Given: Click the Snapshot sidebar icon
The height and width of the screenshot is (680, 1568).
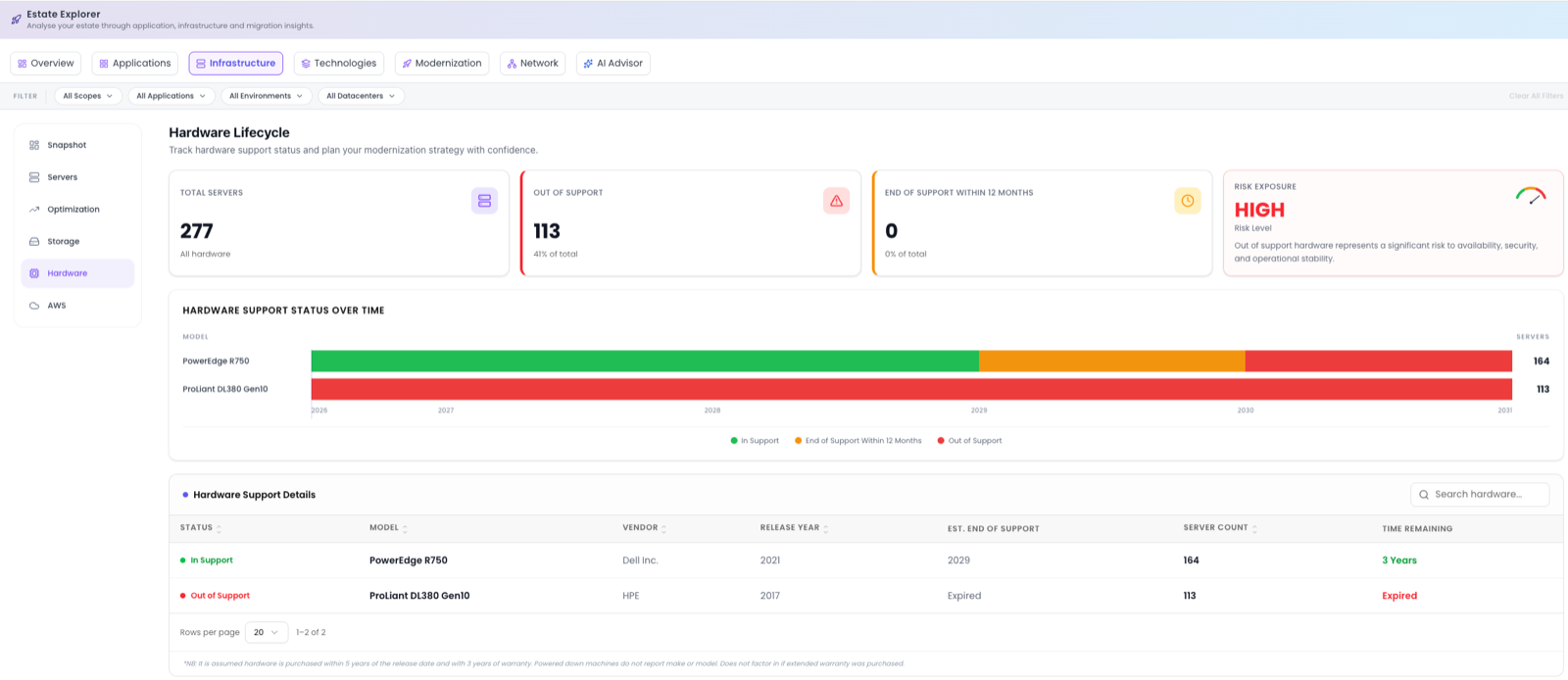Looking at the screenshot, I should coord(34,145).
